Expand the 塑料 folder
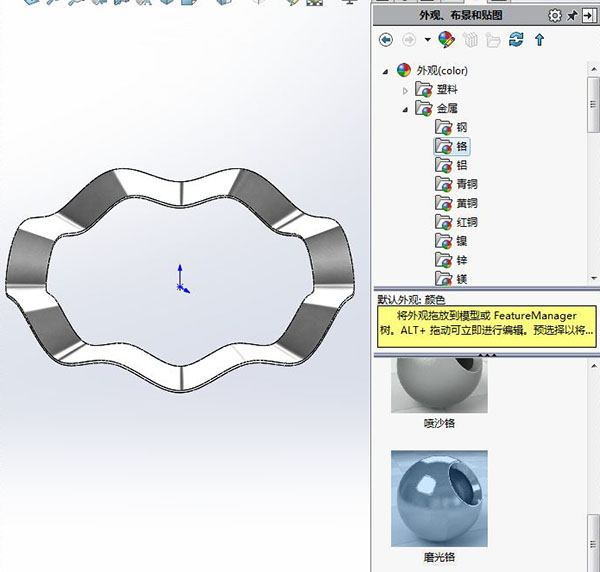Viewport: 600px width, 572px height. tap(405, 91)
